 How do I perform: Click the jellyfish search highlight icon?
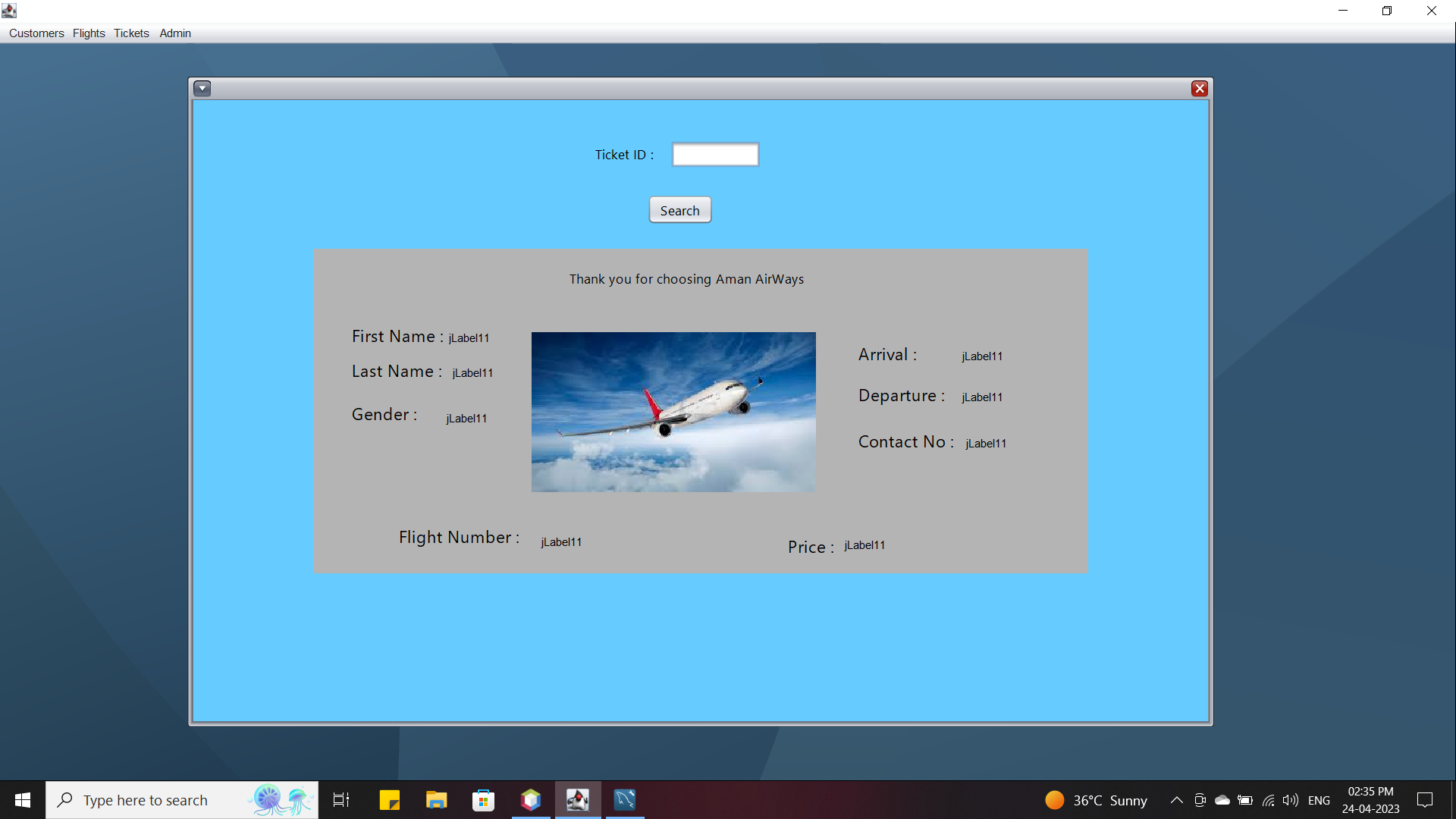pyautogui.click(x=282, y=800)
